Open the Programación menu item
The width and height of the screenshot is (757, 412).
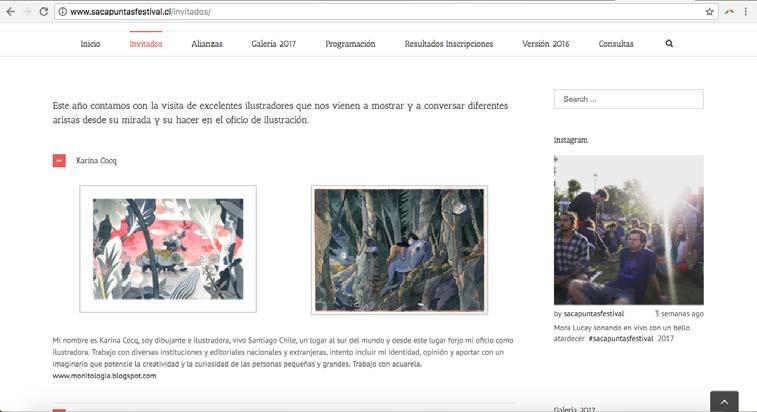coord(350,44)
